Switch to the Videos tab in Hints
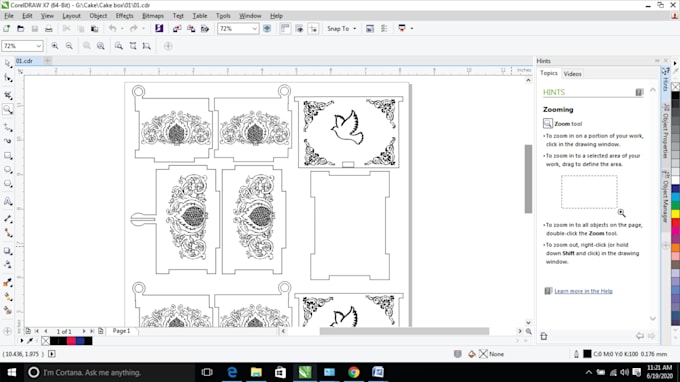 click(572, 74)
